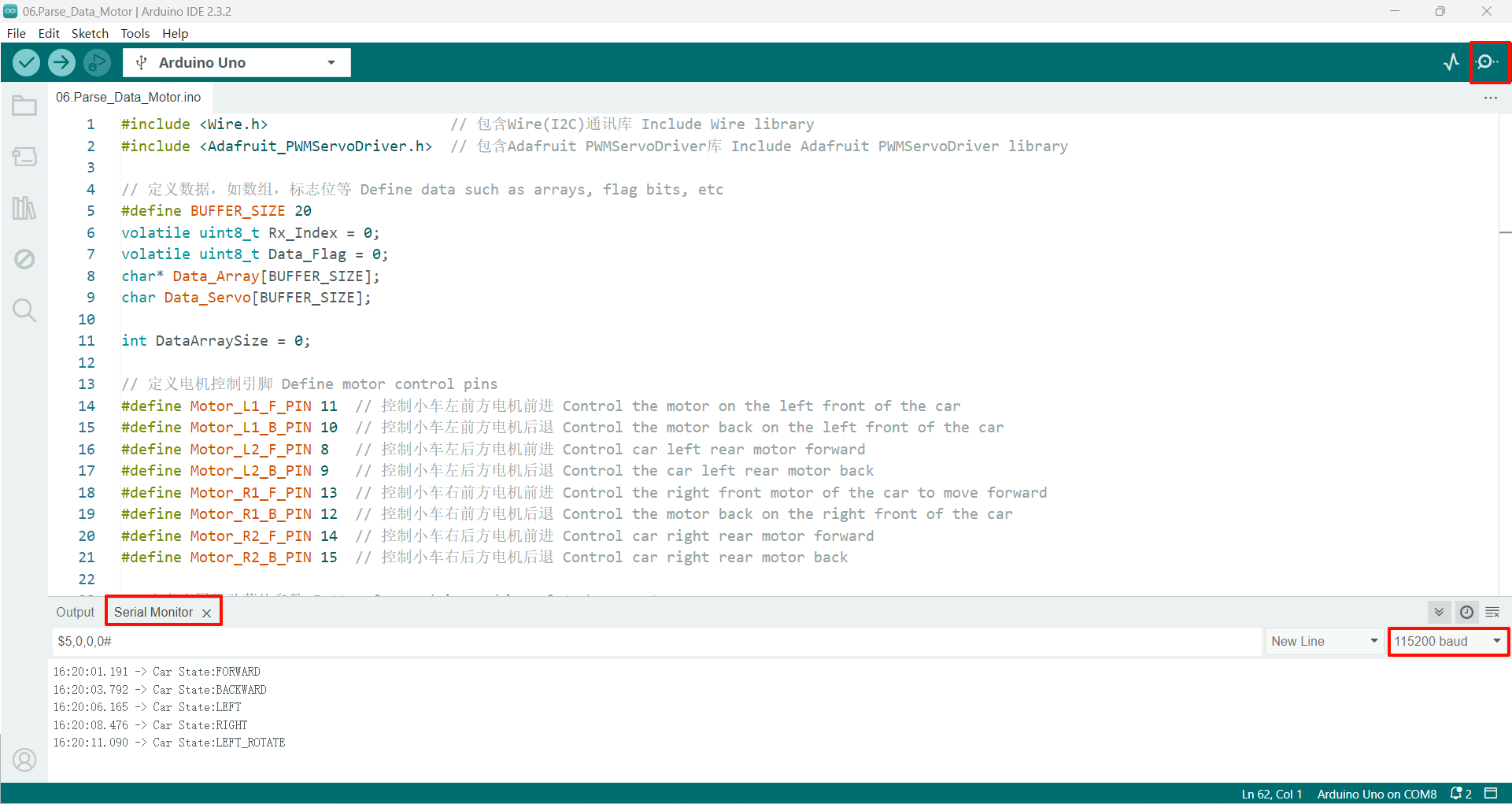Click the USB icon in board selector
1512x804 pixels.
click(x=142, y=62)
